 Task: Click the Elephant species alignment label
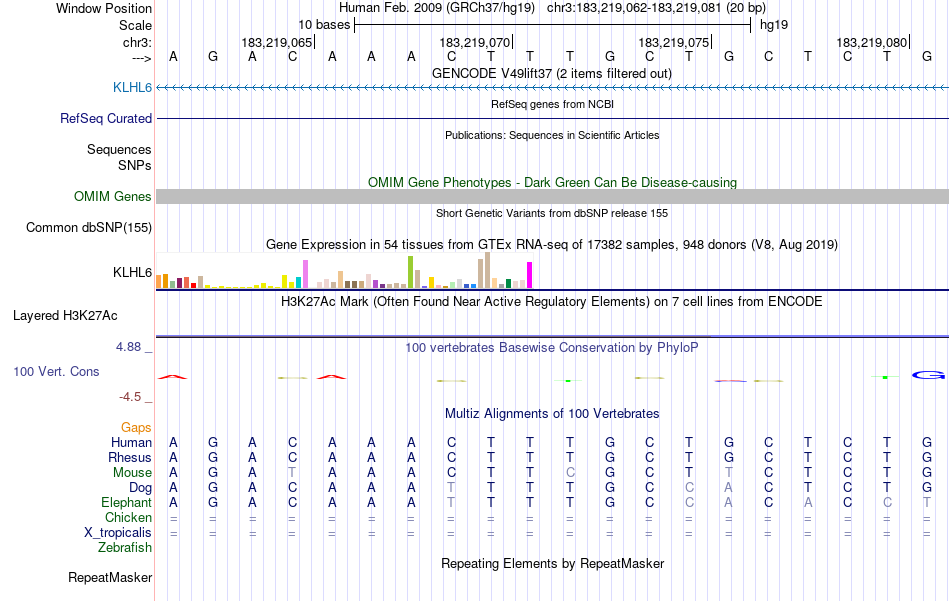(x=126, y=503)
